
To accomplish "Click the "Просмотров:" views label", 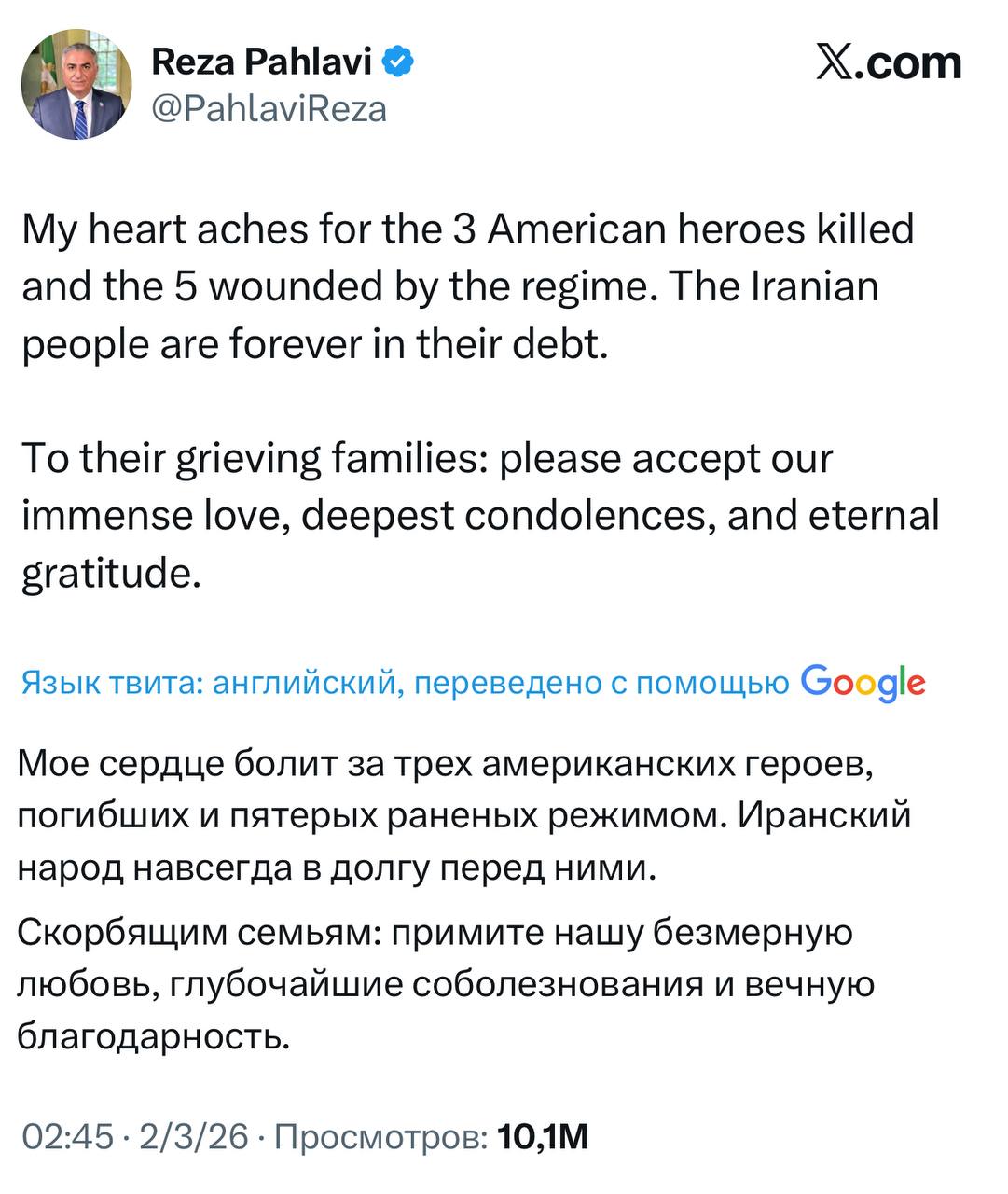I will 381,1137.
